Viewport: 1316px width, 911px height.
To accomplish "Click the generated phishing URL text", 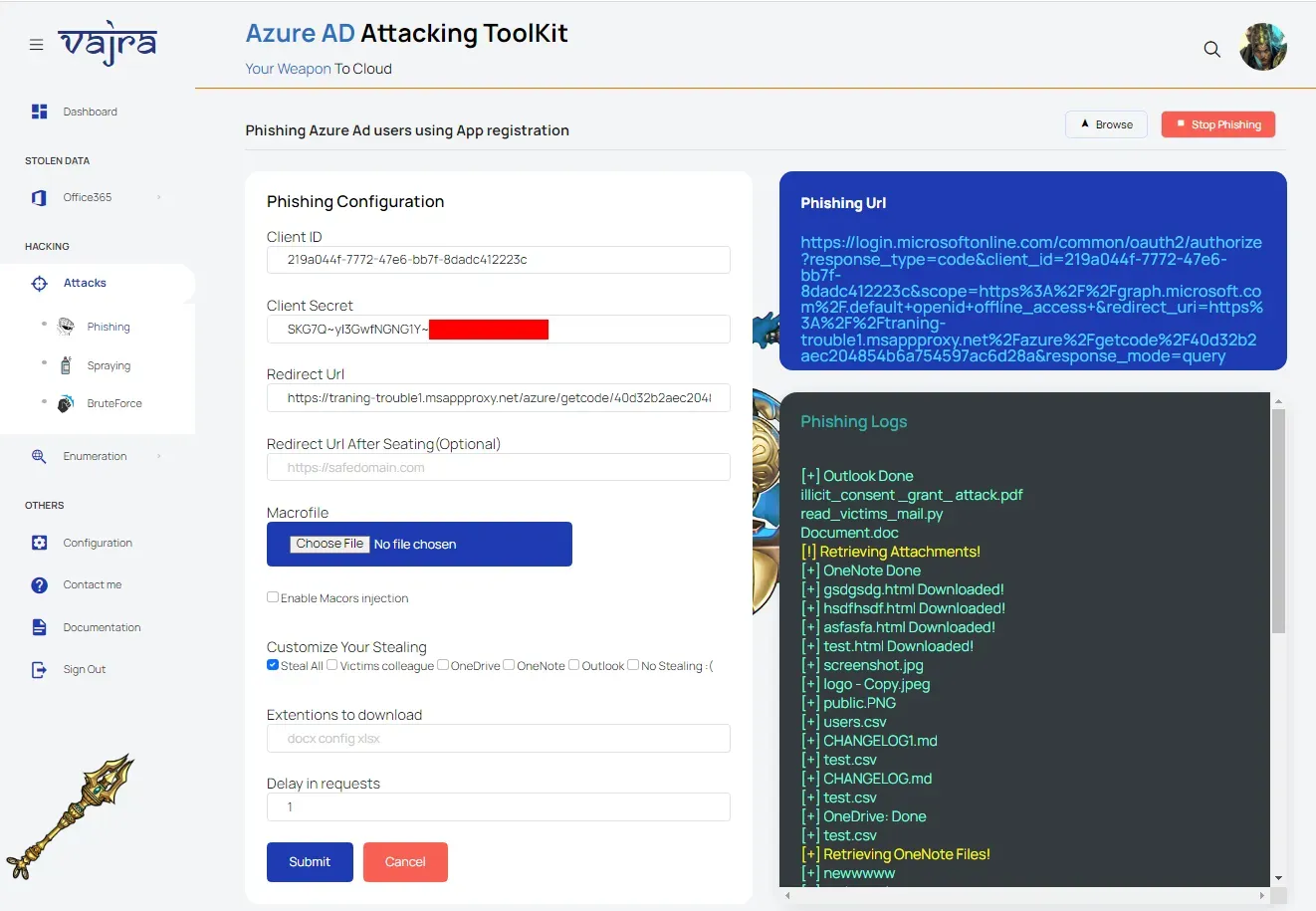I will 1031,299.
